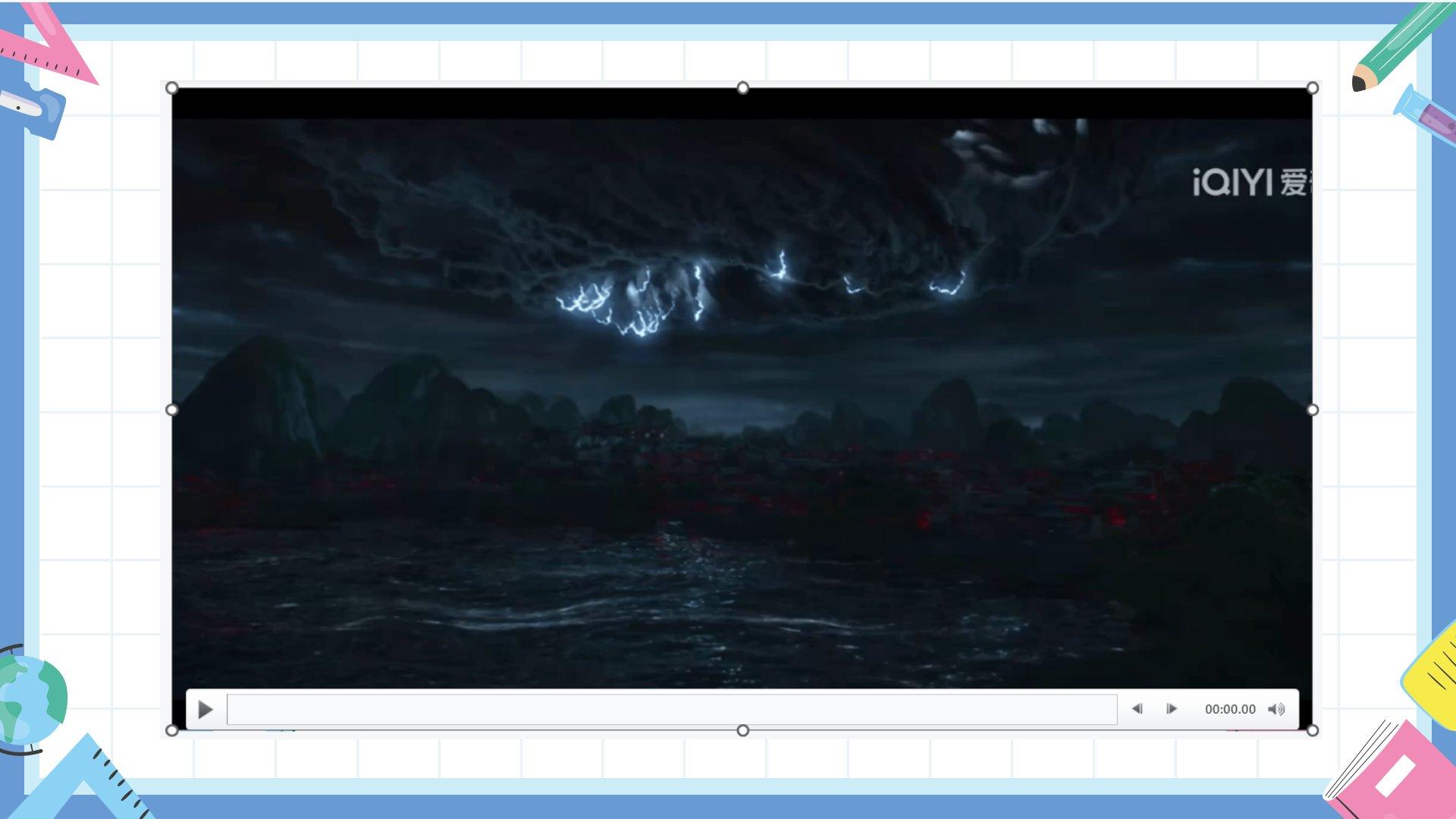Click the 00:00.00 time display
The image size is (1456, 819).
click(1229, 709)
